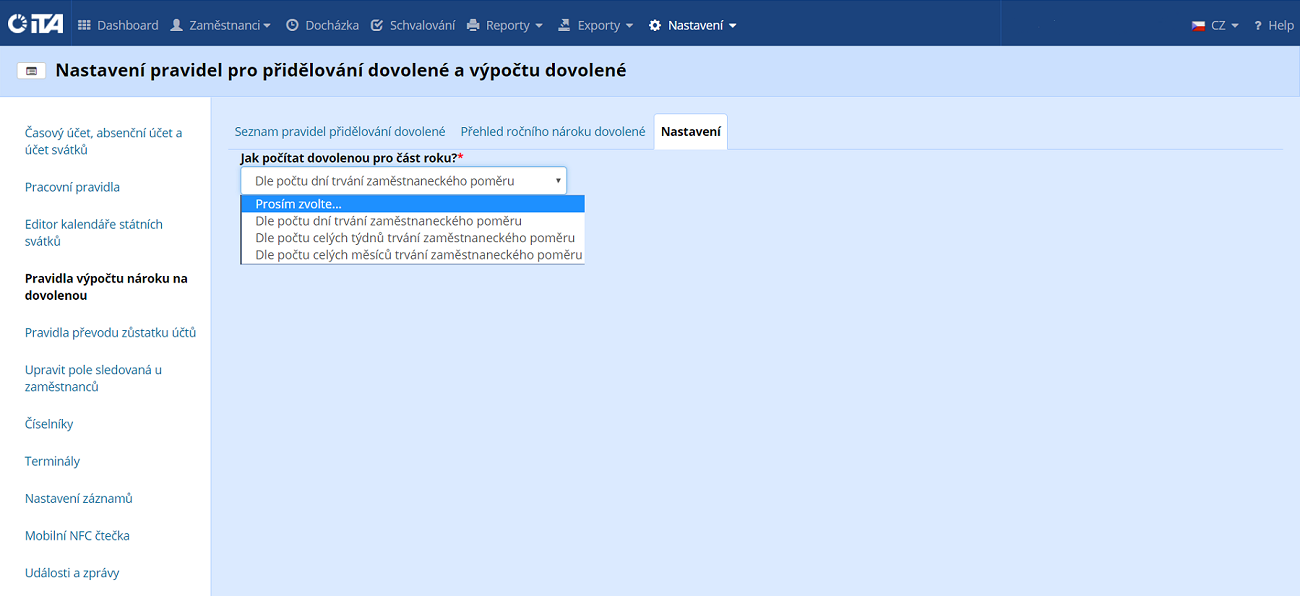Click the vacation calculation combo box
The height and width of the screenshot is (596, 1300).
403,181
